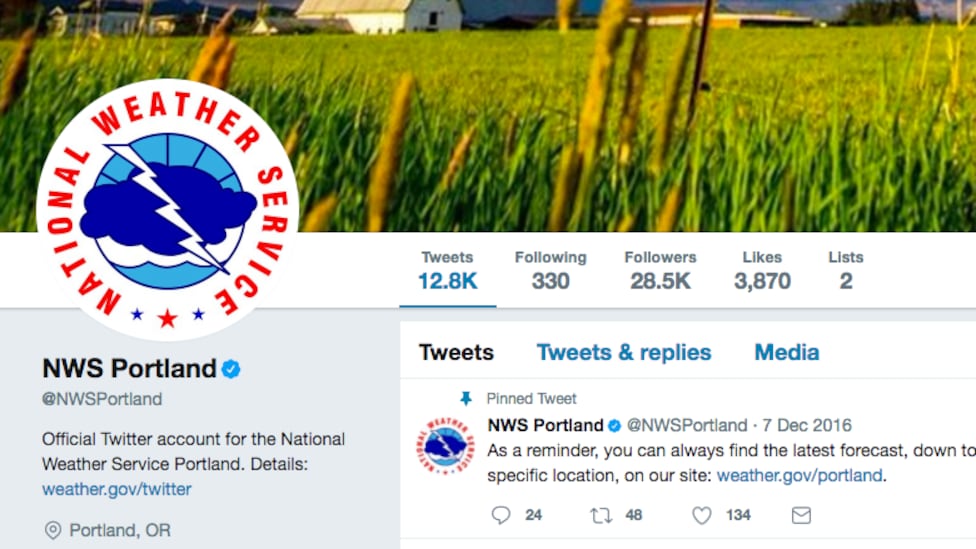976x549 pixels.
Task: View the 3,870 Likes stat
Action: 762,271
